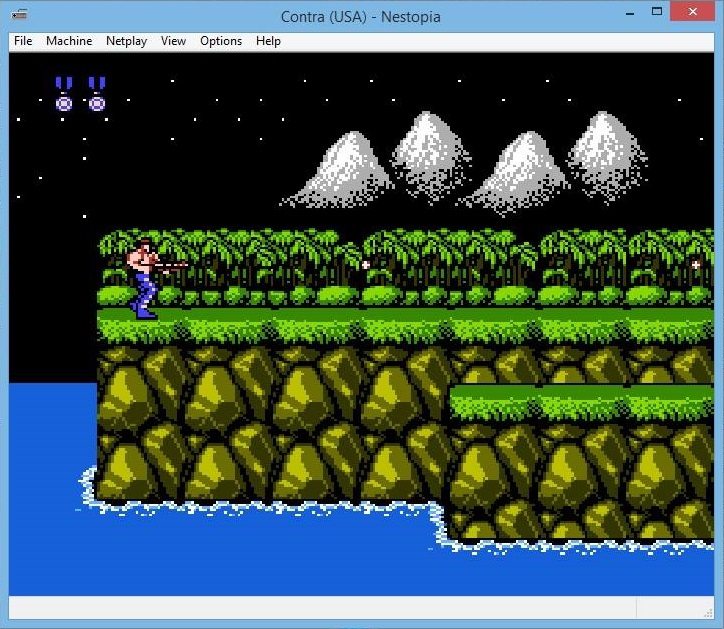
Task: Maximize the Nestopia window
Action: [x=657, y=12]
